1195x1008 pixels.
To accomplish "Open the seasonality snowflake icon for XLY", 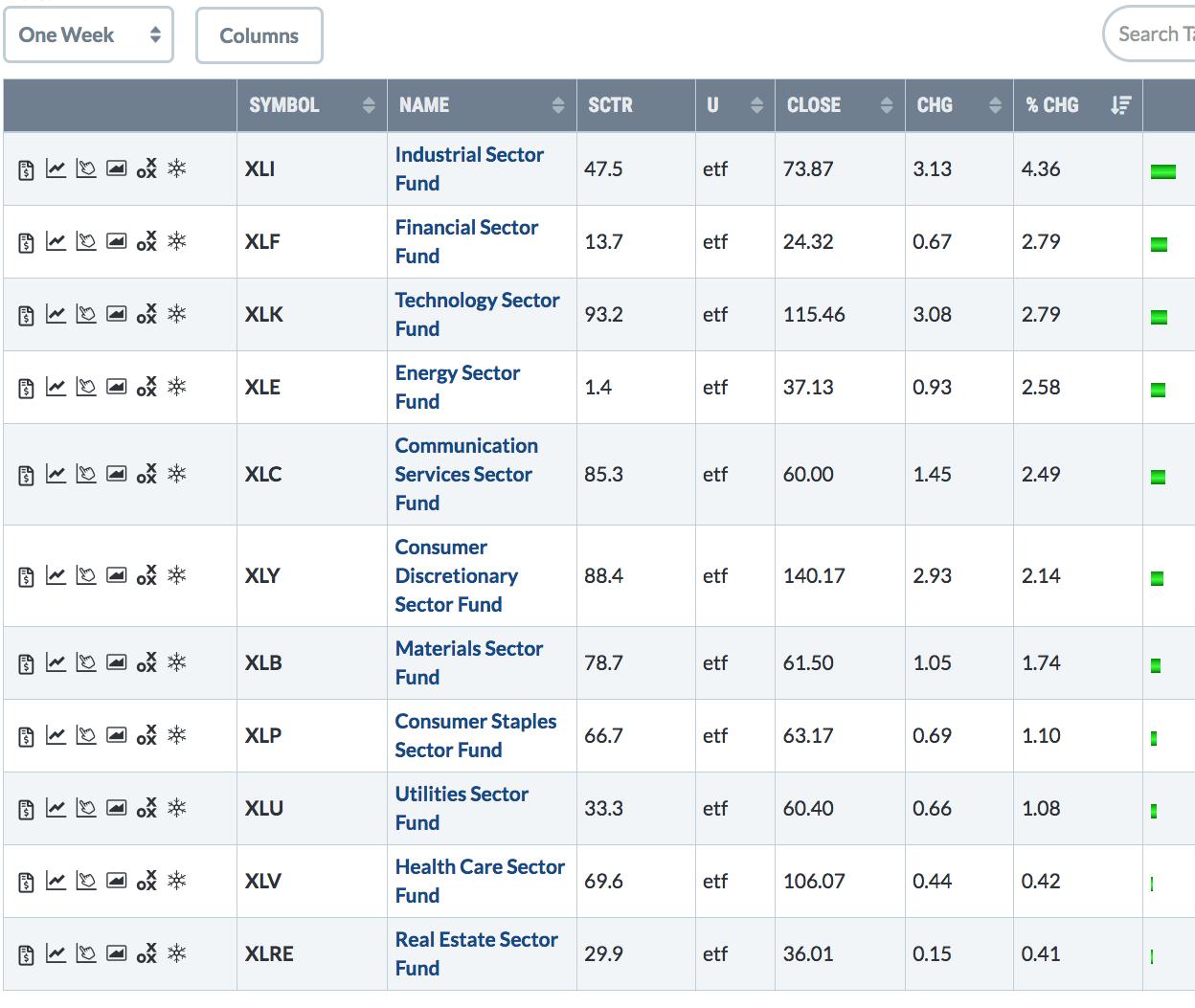I will [x=177, y=576].
